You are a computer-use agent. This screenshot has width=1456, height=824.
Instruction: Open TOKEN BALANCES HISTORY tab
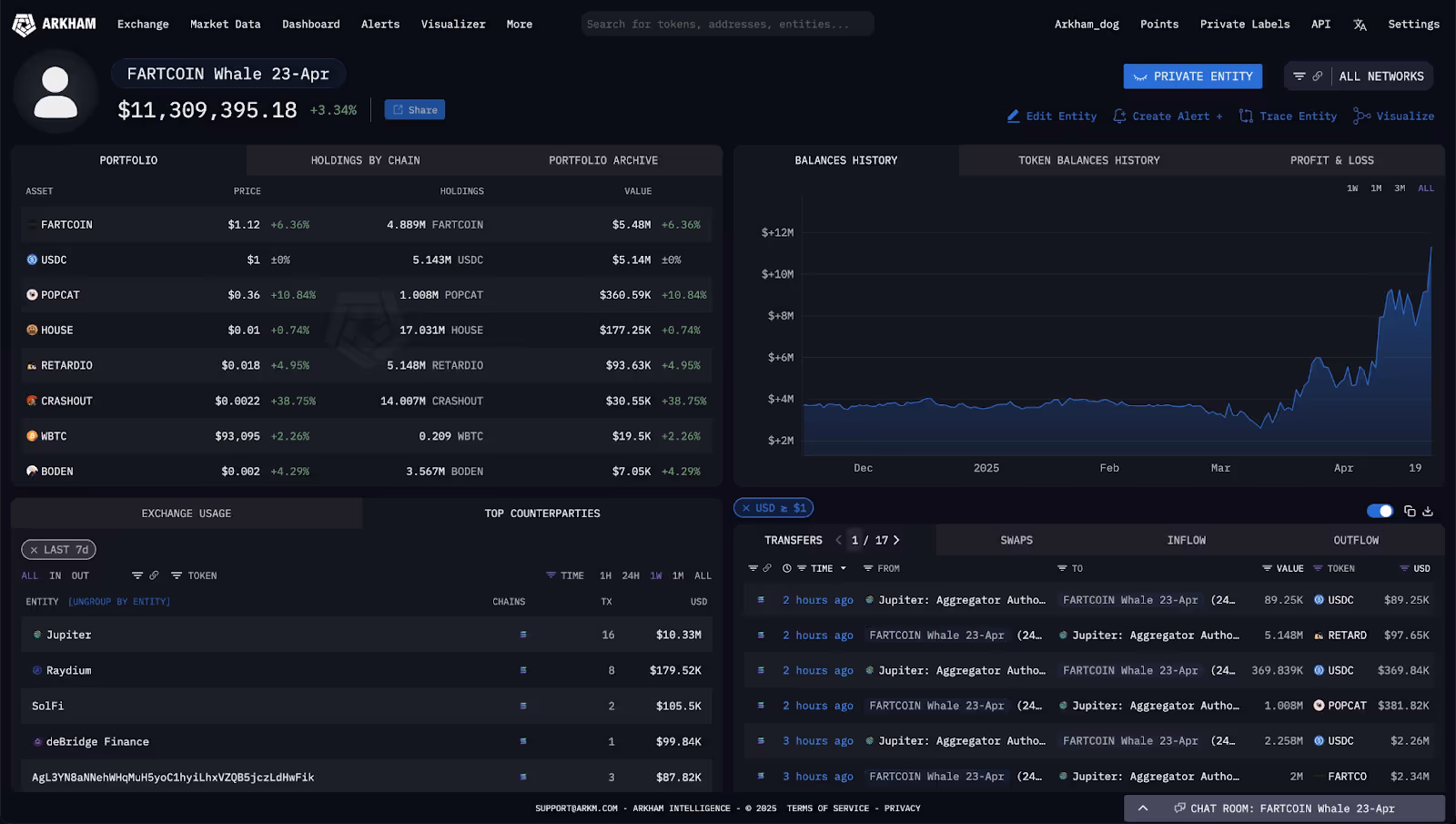point(1088,160)
